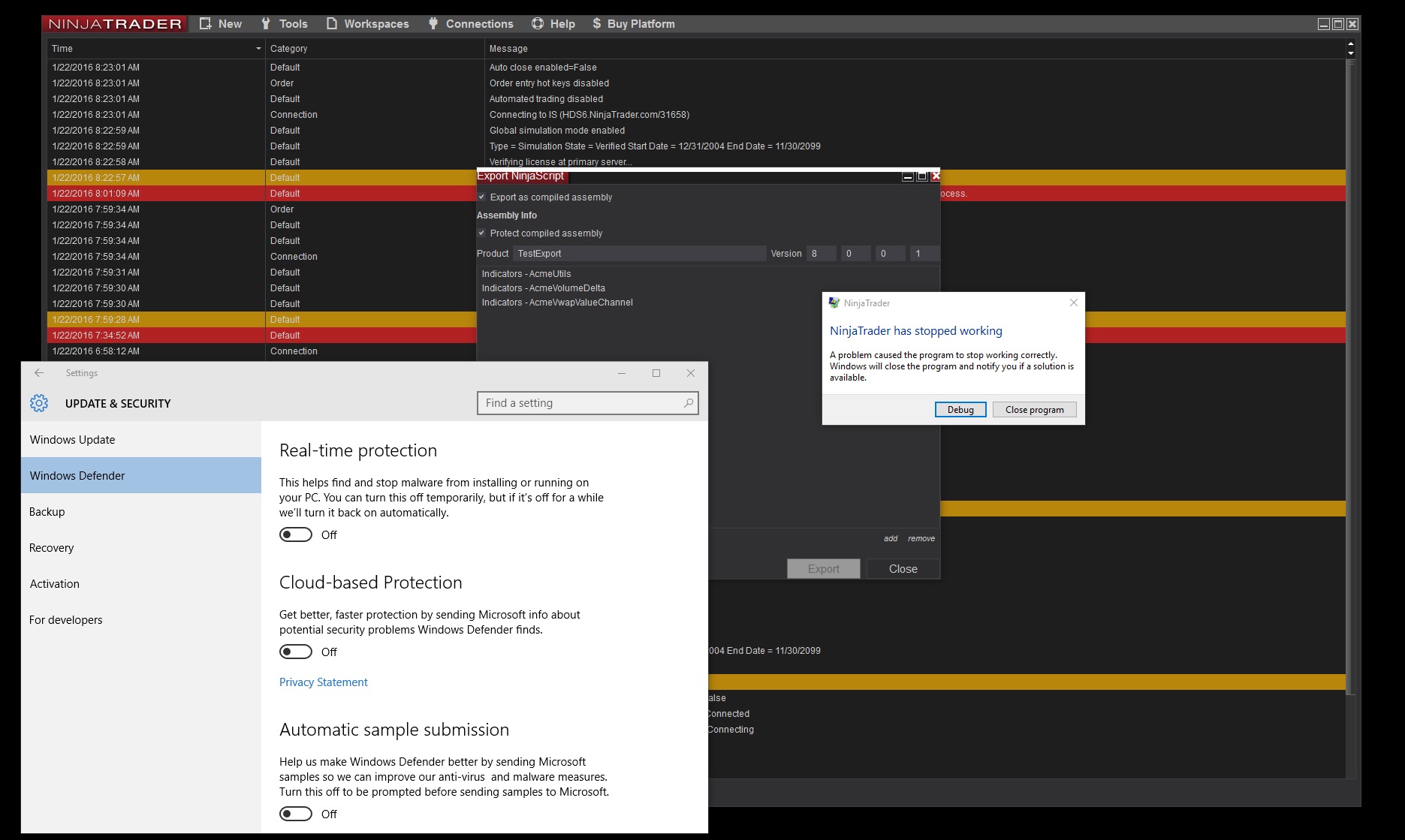Enable the Cloud-based Protection switch
The height and width of the screenshot is (840, 1405).
click(x=296, y=652)
